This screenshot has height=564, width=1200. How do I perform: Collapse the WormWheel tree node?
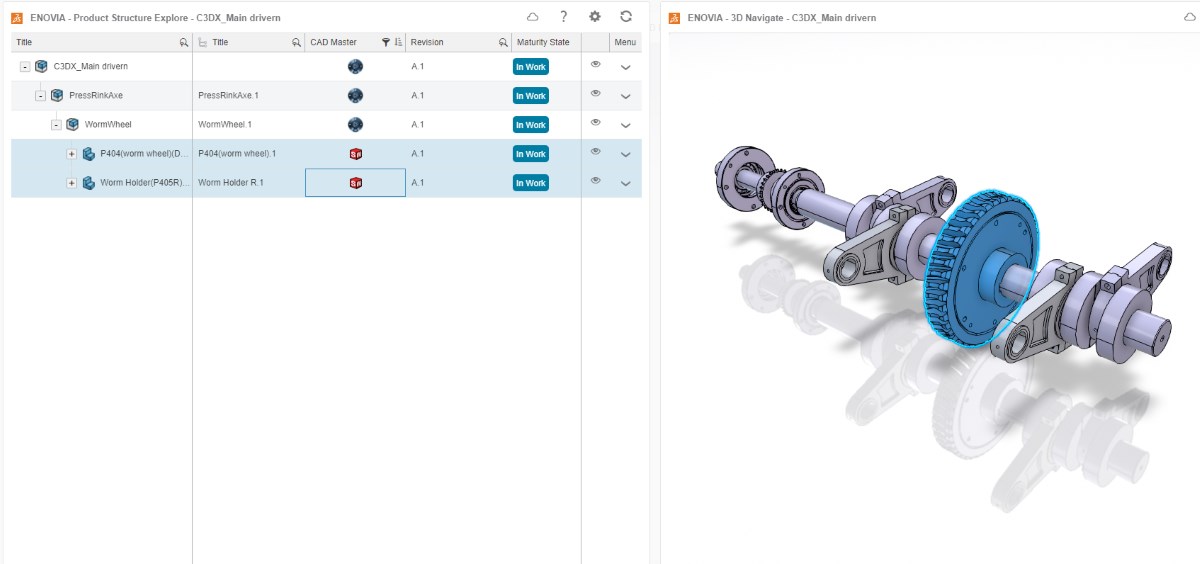56,124
